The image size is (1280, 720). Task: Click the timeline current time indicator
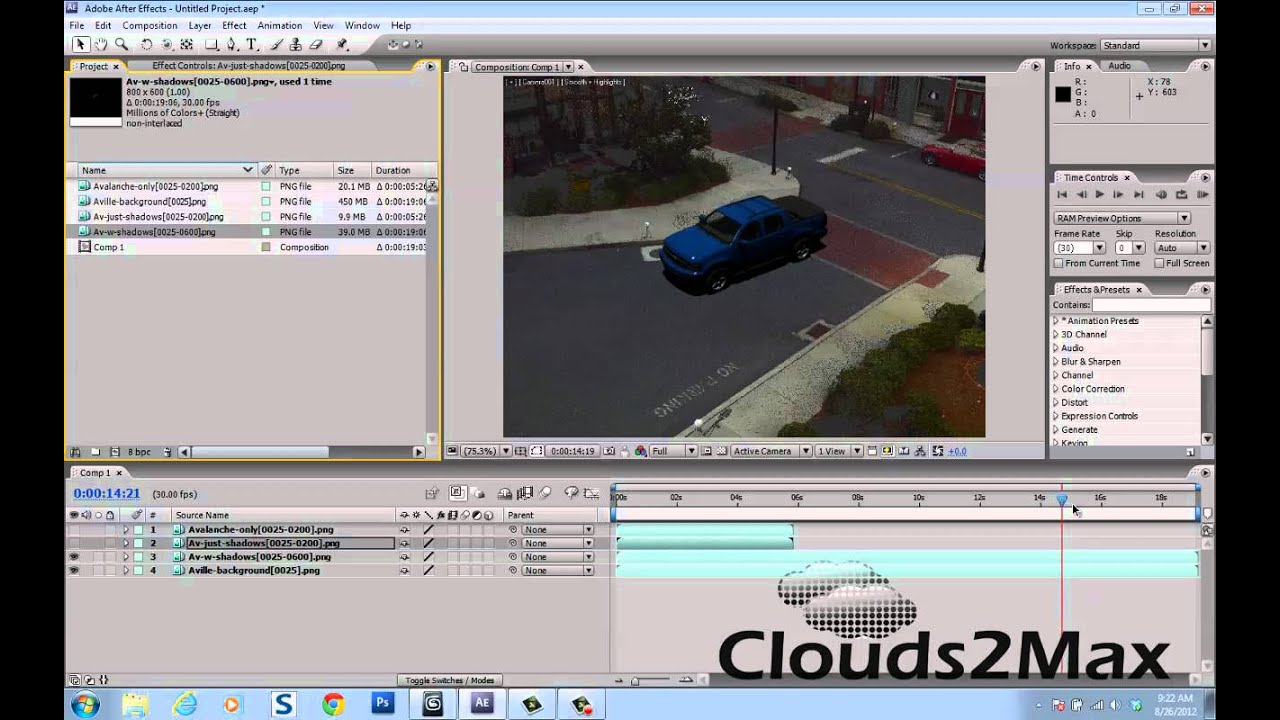click(x=1062, y=499)
